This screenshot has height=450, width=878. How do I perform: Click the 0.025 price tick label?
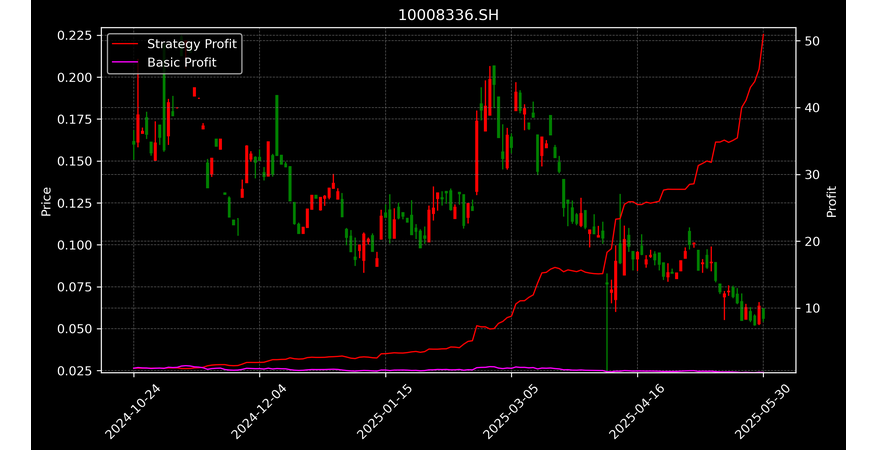tap(74, 371)
